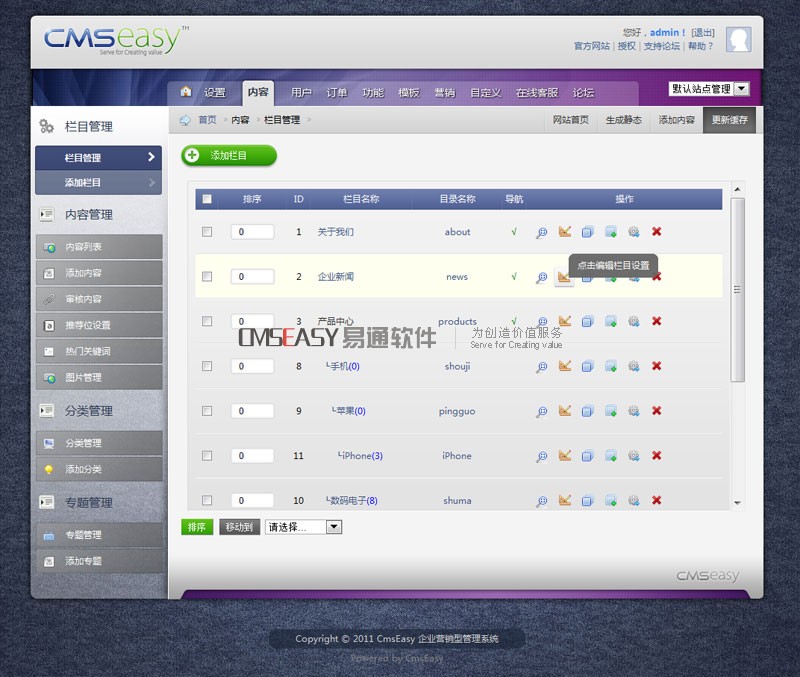Click the copy icon in the pingguo row
Viewport: 800px width, 677px height.
point(587,411)
